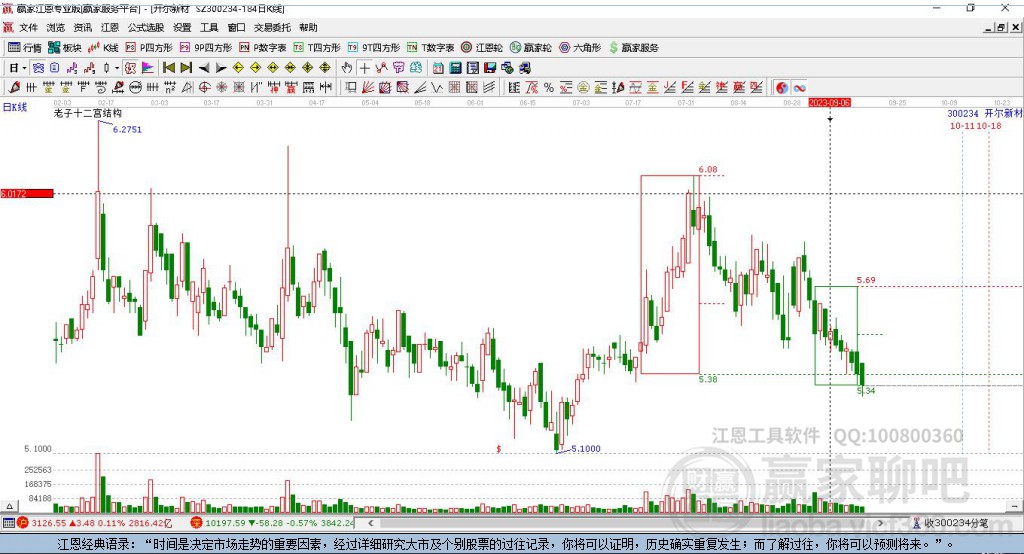Click the horizontal scrollbar right arrow
This screenshot has height=554, width=1024.
point(880,523)
